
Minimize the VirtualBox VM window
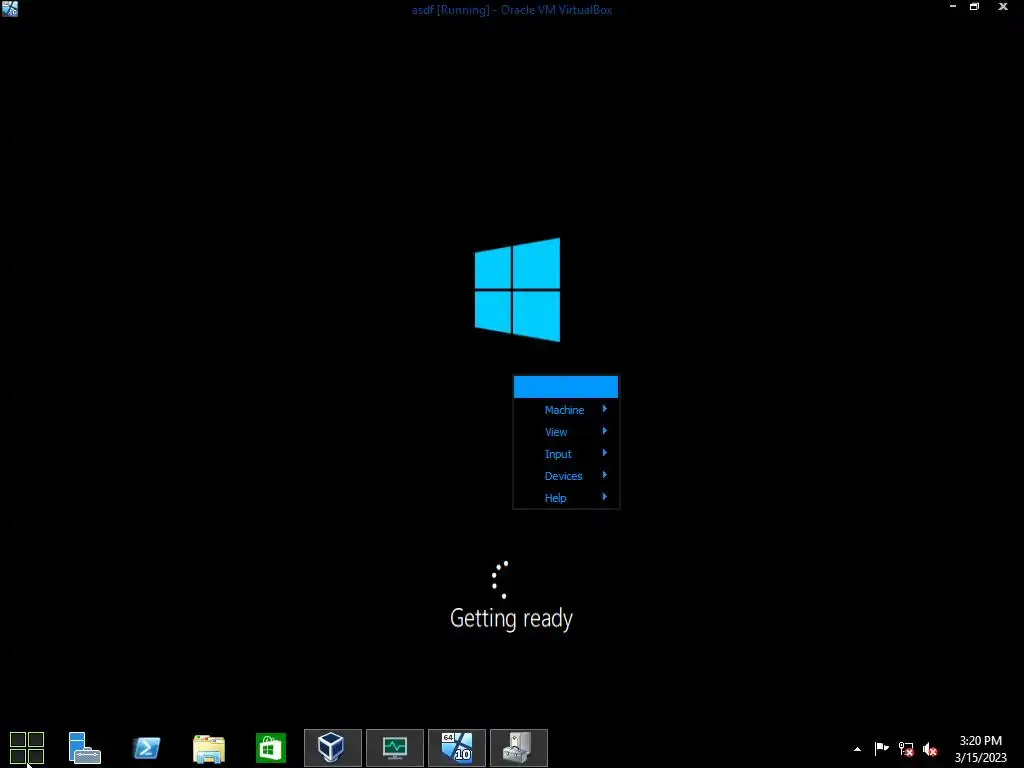pos(952,7)
